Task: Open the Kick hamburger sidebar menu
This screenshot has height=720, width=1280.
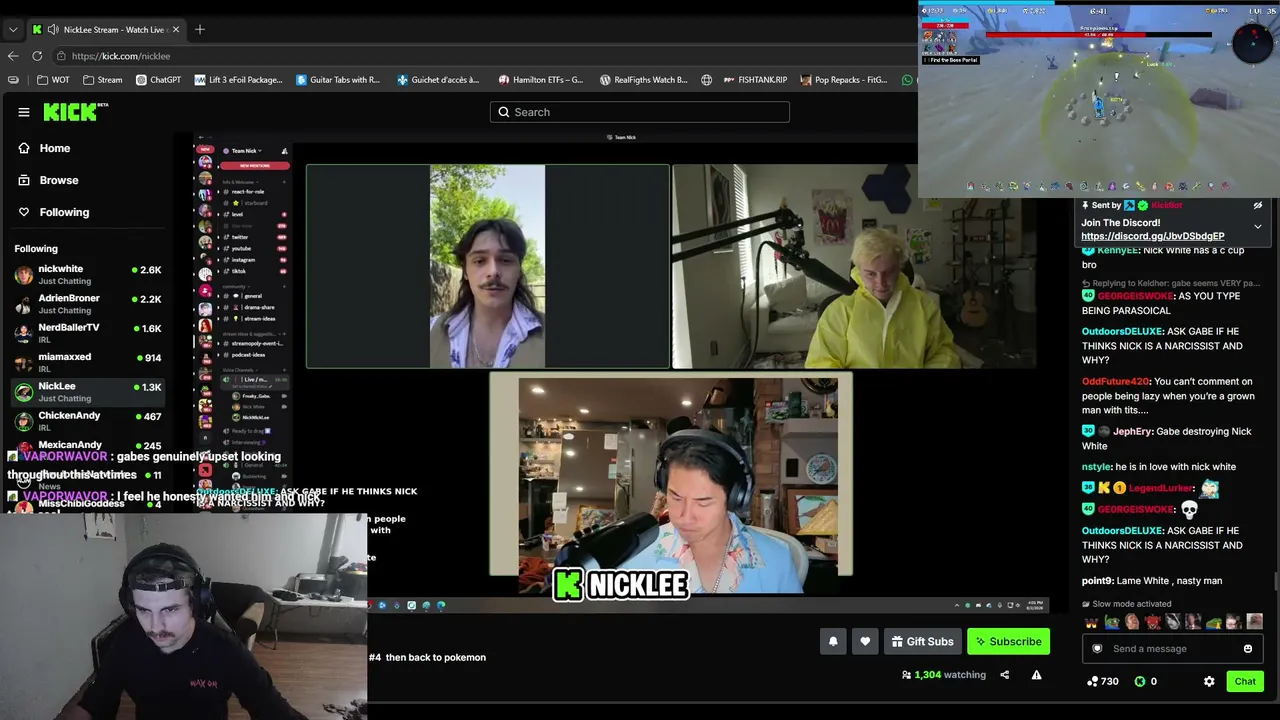Action: pyautogui.click(x=24, y=112)
